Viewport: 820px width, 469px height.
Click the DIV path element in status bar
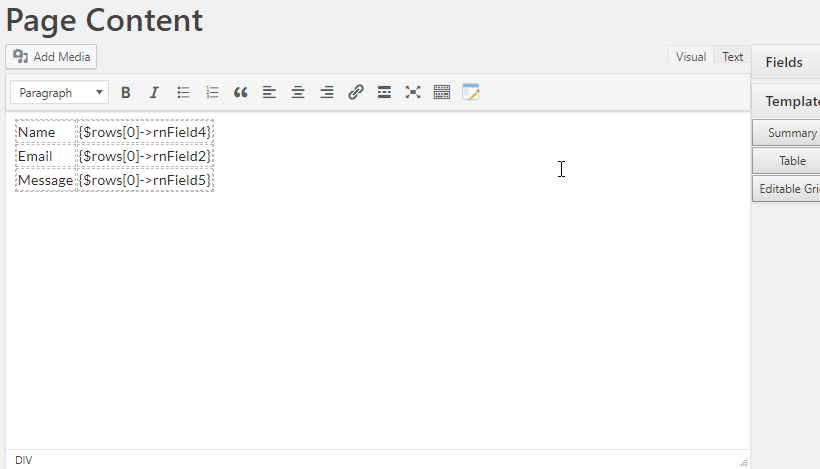click(24, 460)
